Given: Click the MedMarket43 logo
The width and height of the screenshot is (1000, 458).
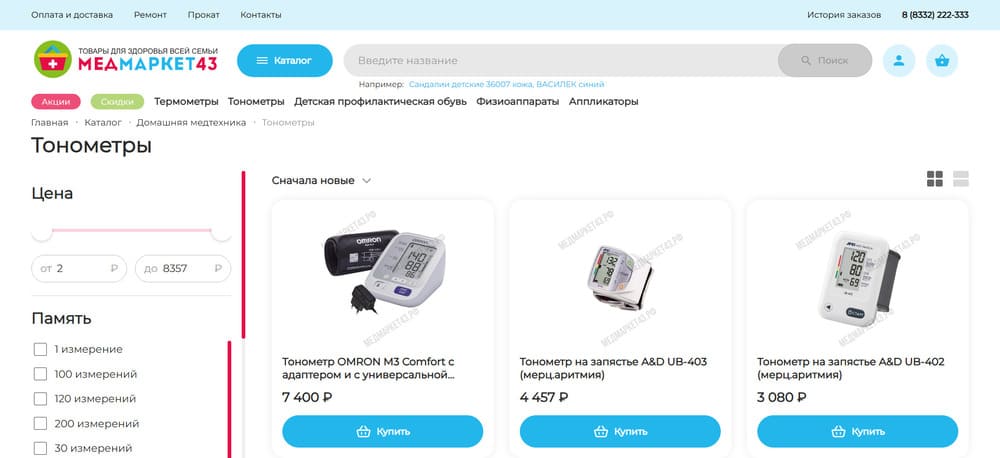Looking at the screenshot, I should point(126,59).
